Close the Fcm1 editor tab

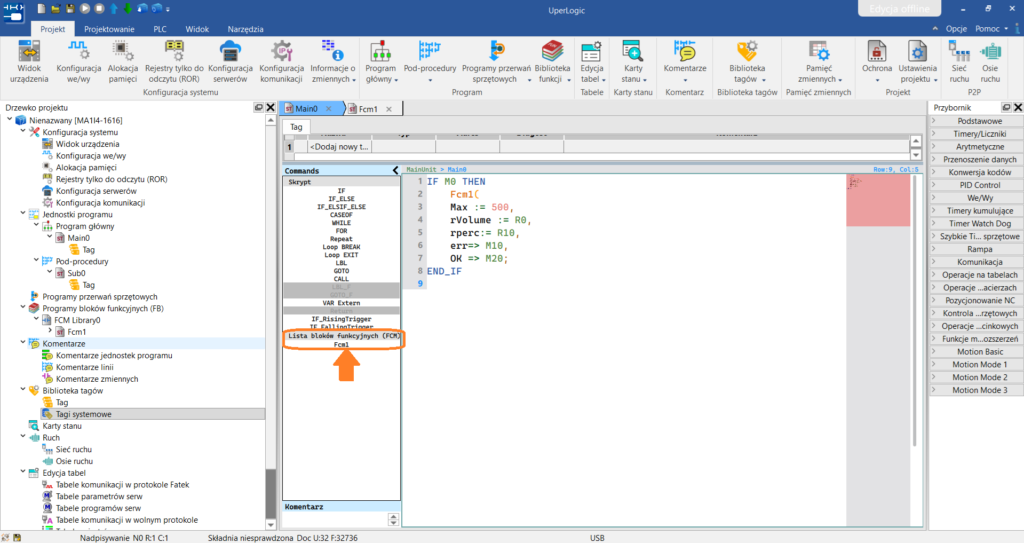[389, 109]
